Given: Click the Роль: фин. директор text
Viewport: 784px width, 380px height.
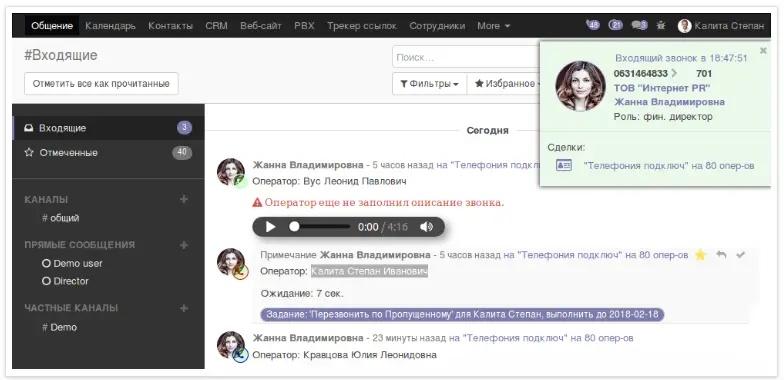Looking at the screenshot, I should tap(663, 116).
